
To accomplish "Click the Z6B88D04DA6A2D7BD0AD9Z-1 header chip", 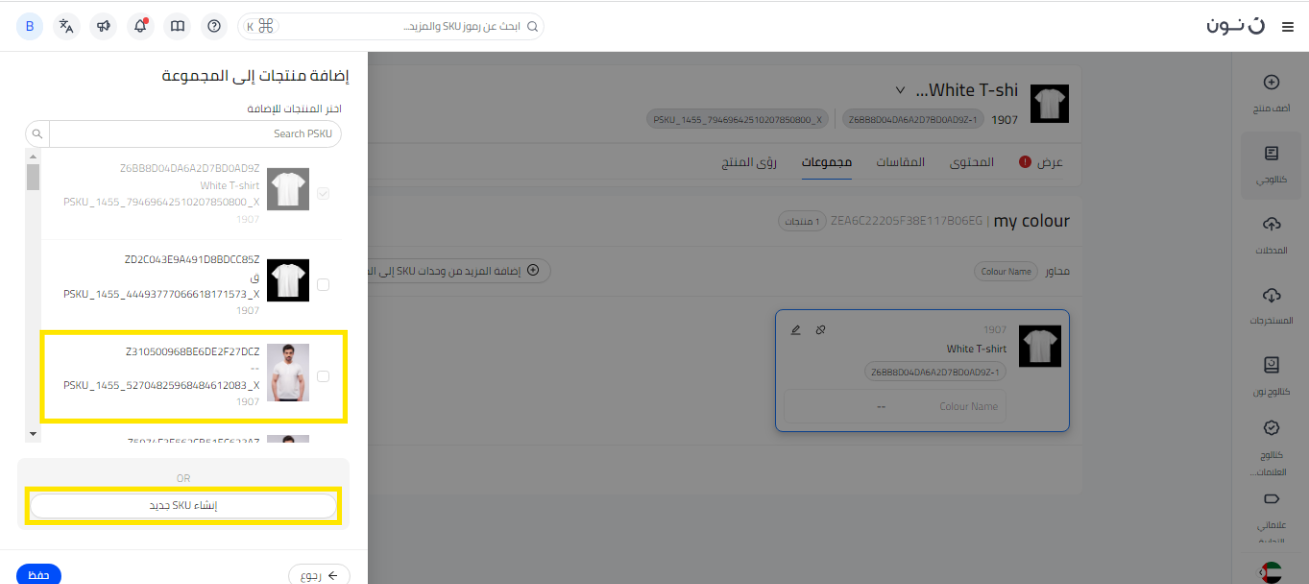I will [x=912, y=119].
